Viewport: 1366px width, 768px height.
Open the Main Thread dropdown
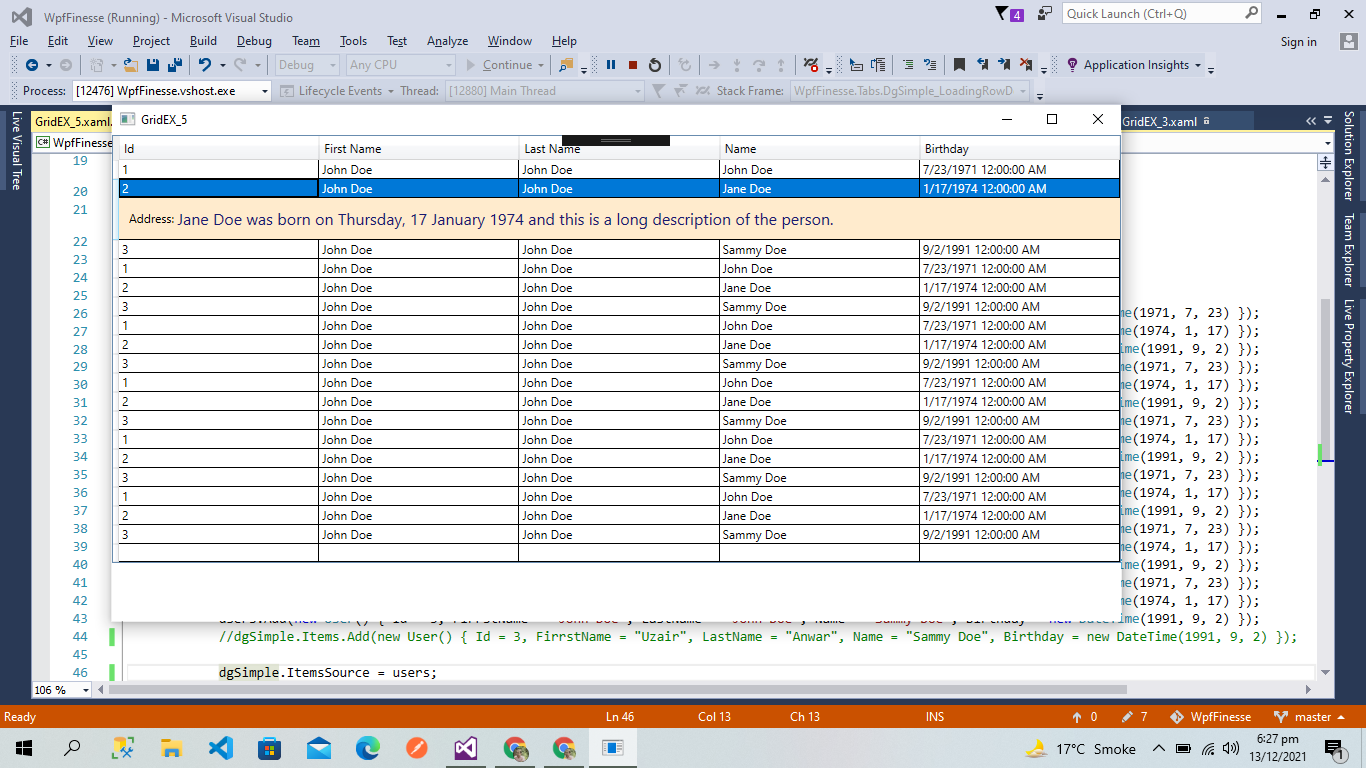click(544, 91)
